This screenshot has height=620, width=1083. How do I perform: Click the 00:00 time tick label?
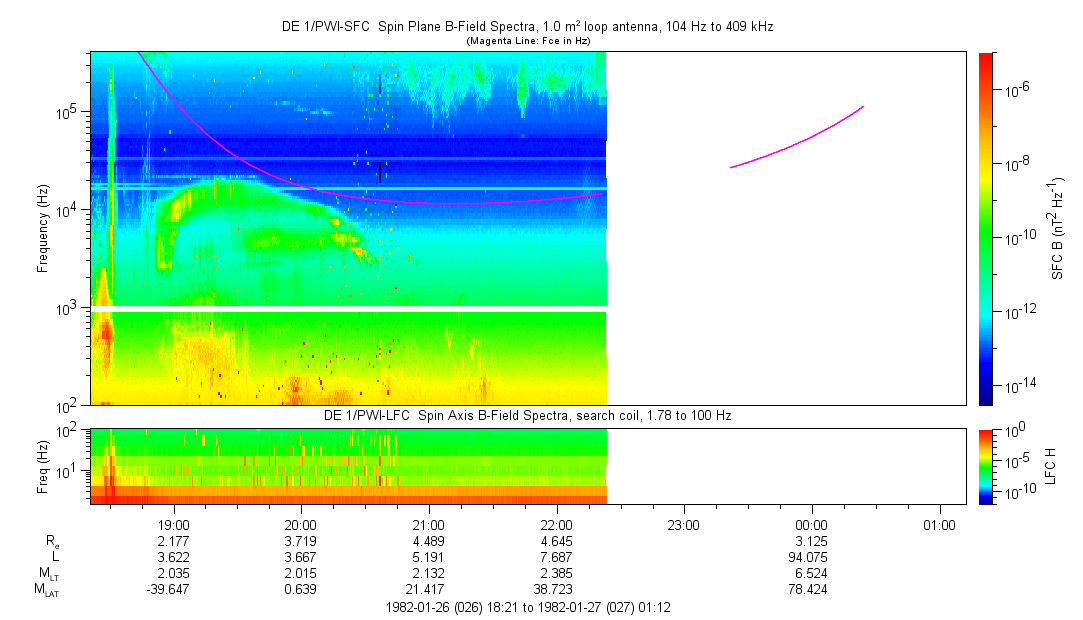812,525
